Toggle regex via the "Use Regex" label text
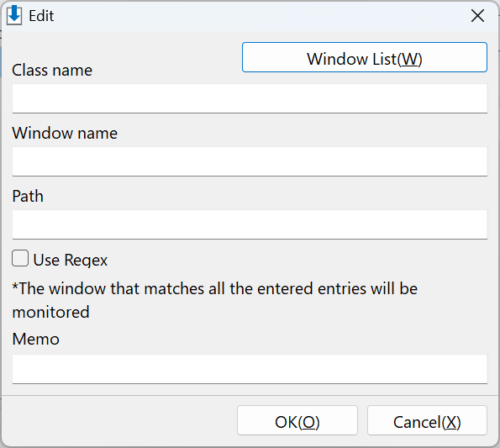The width and height of the screenshot is (500, 448). coord(70,260)
